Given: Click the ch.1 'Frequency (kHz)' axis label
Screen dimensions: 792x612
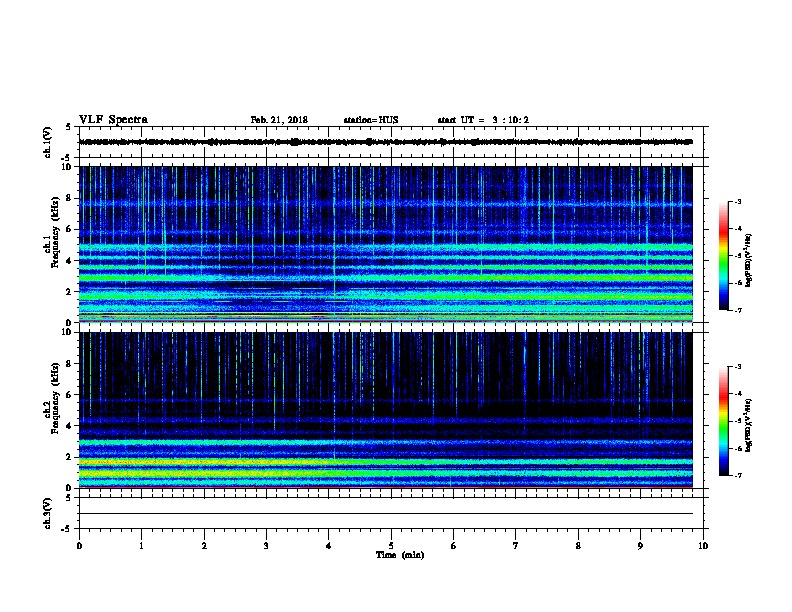Looking at the screenshot, I should point(55,233).
